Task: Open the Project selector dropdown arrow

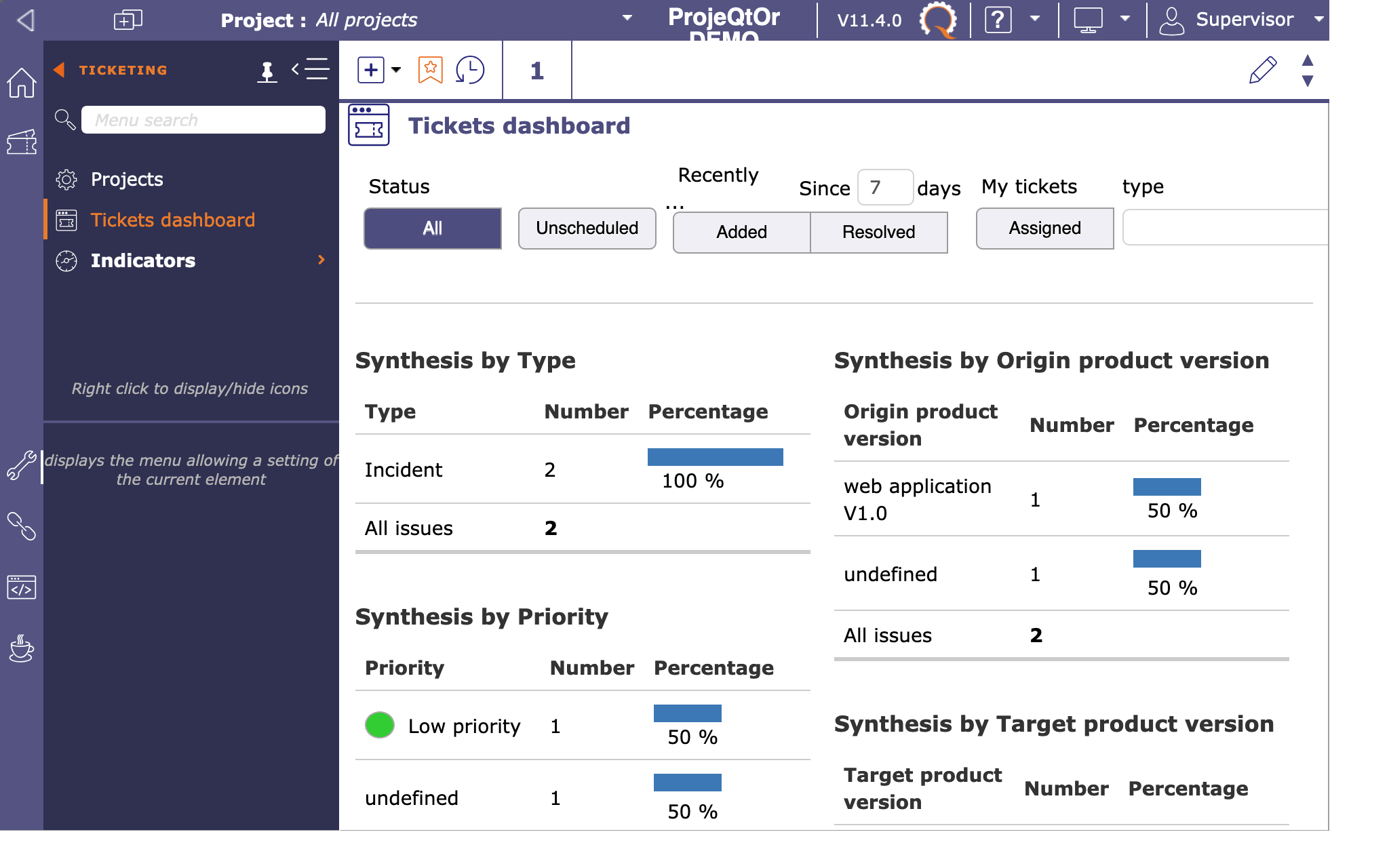Action: (627, 19)
